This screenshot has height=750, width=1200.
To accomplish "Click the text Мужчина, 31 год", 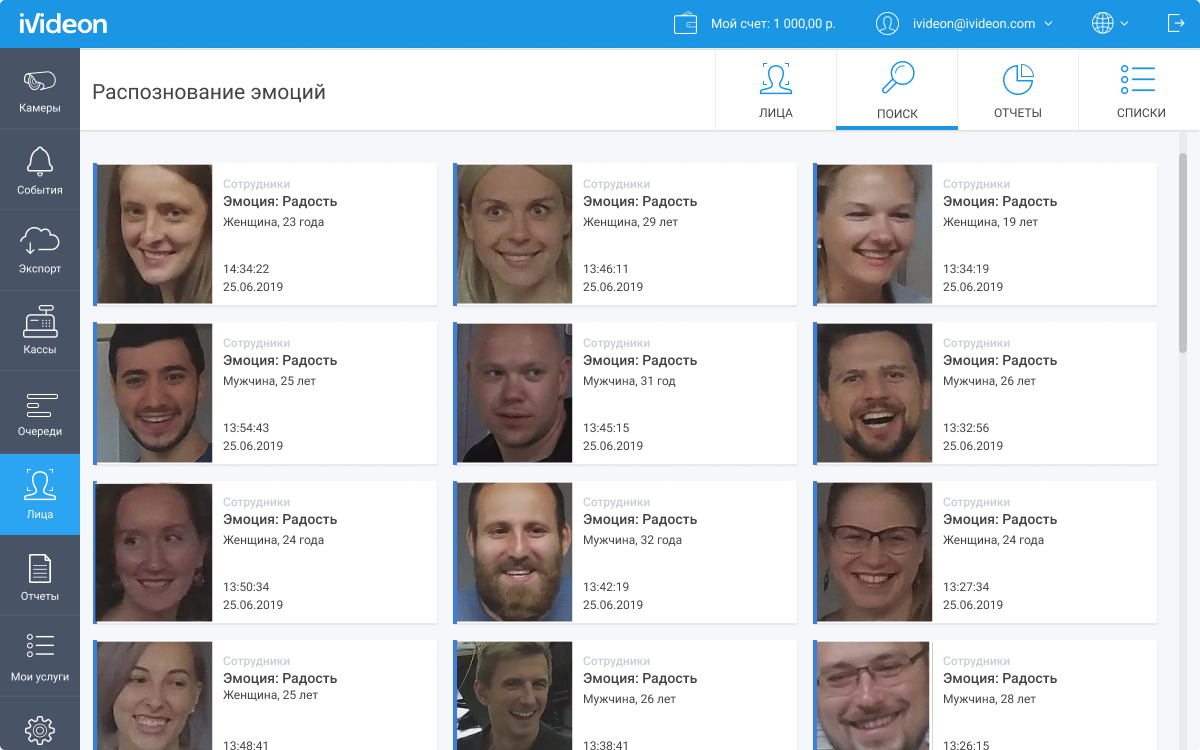I will (629, 381).
